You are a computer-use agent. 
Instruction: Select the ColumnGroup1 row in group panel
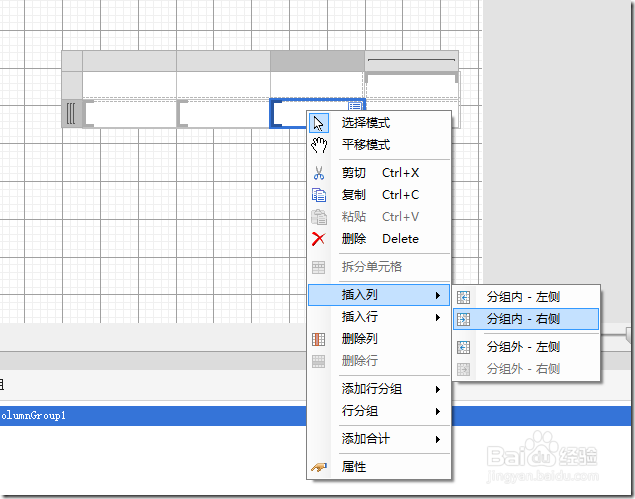[153, 416]
